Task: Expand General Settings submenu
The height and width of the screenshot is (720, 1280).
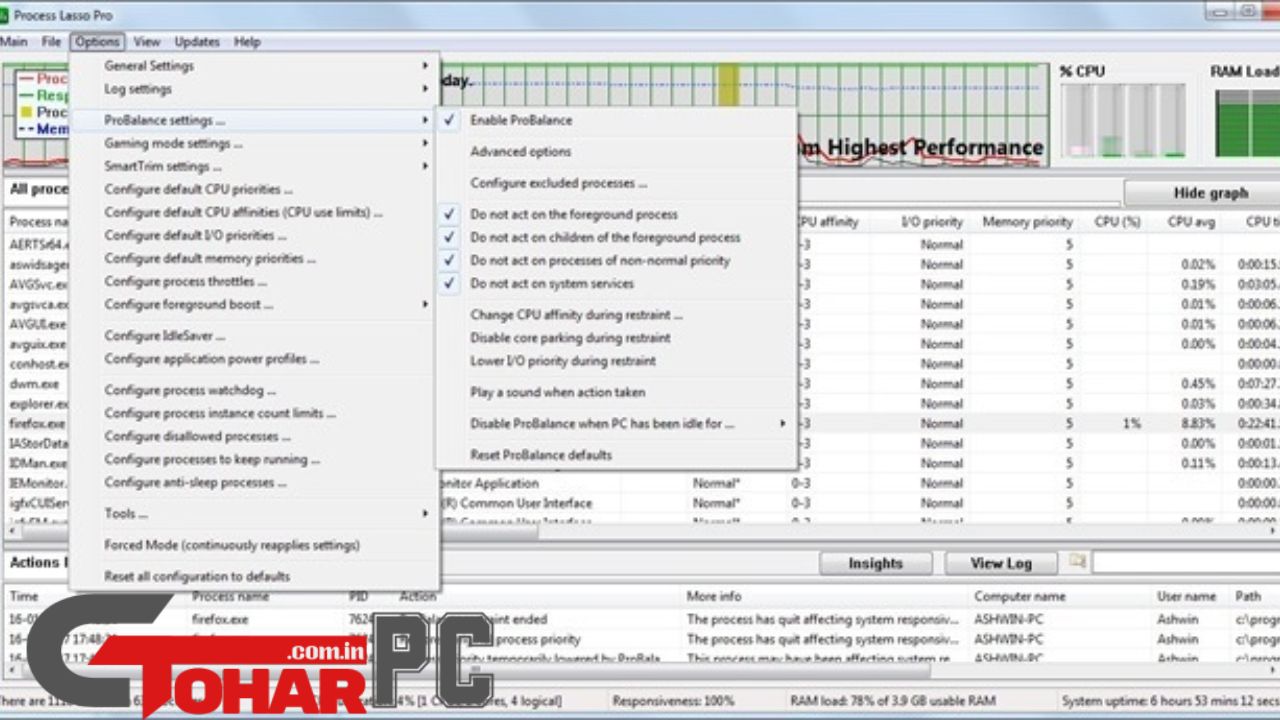Action: point(255,66)
